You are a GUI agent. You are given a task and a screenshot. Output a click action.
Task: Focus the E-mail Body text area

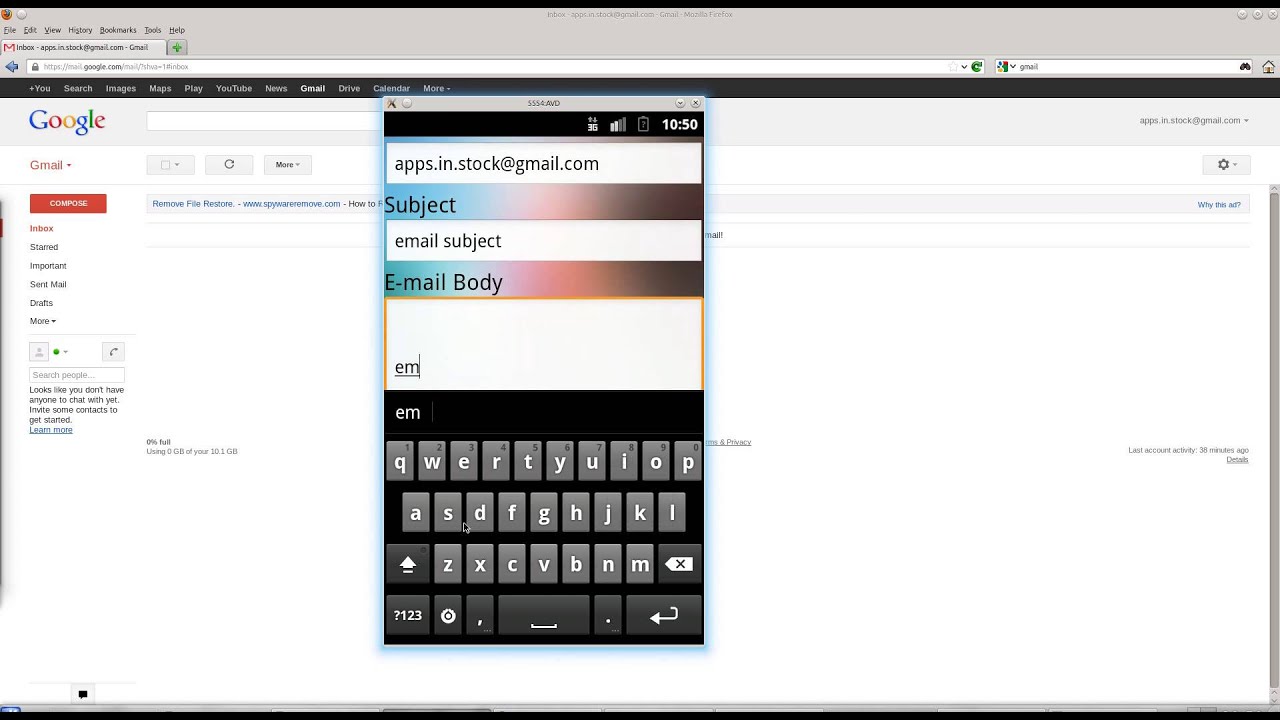544,344
